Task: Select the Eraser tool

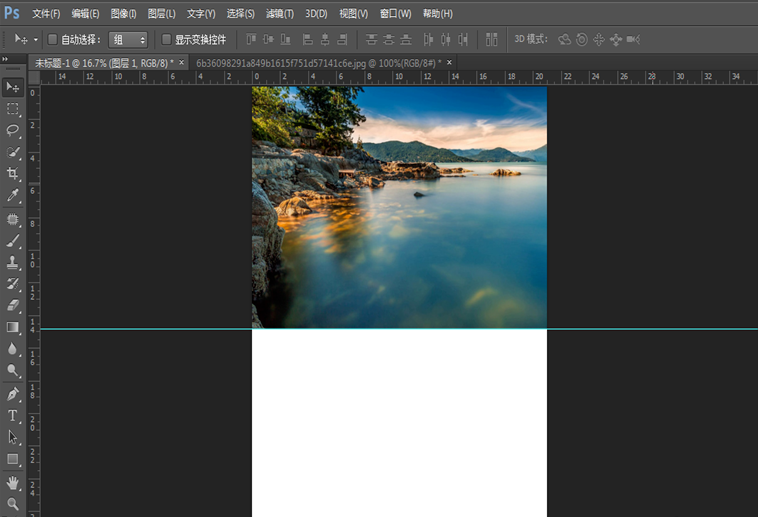Action: point(13,305)
